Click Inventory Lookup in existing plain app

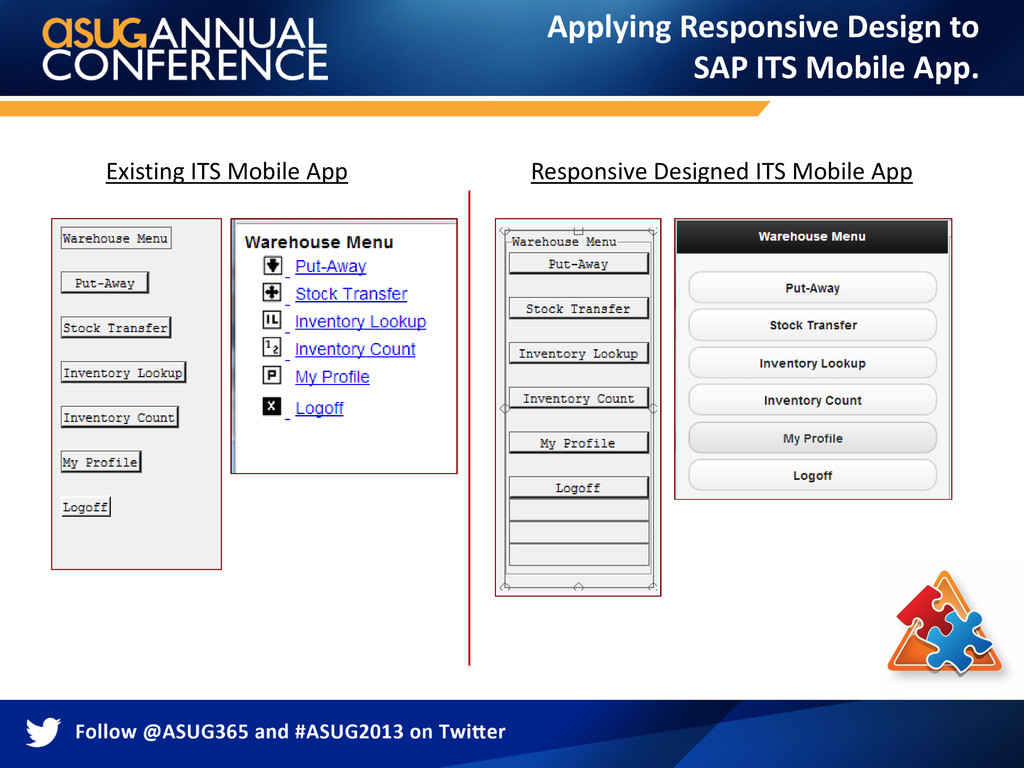(123, 372)
